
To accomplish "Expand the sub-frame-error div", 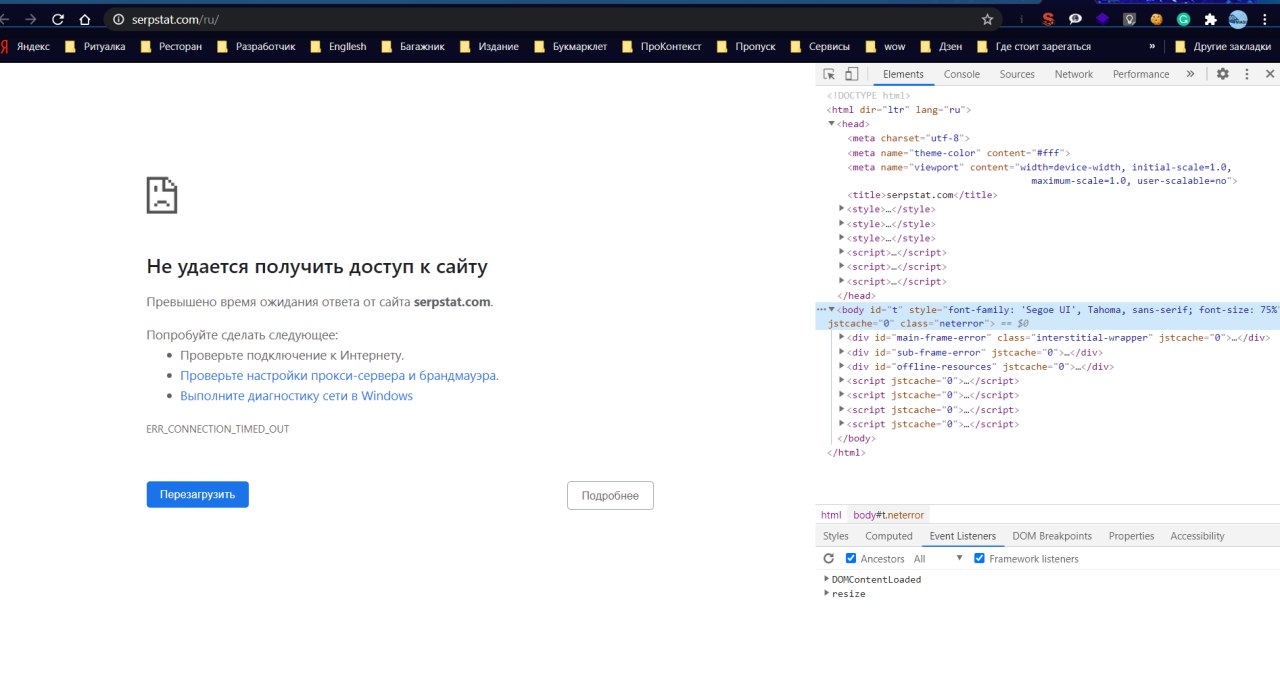I will [x=842, y=352].
